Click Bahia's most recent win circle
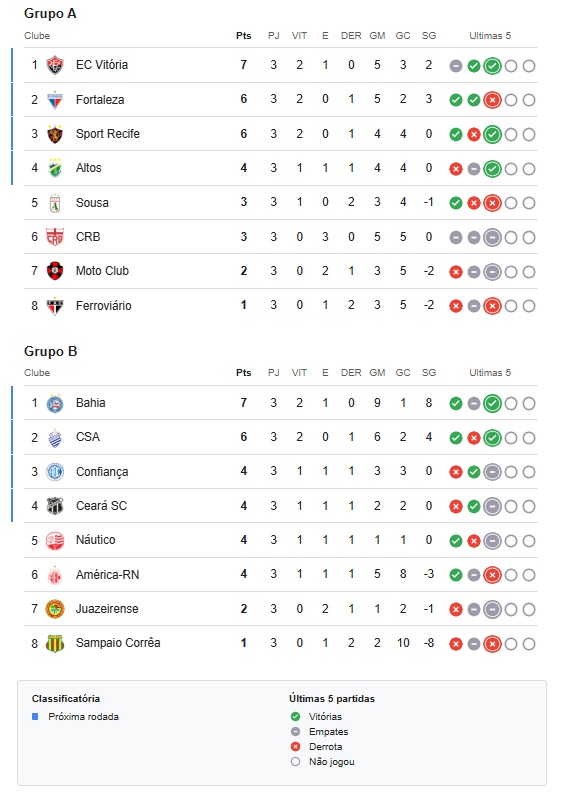Viewport: 563px width, 794px height. 492,404
